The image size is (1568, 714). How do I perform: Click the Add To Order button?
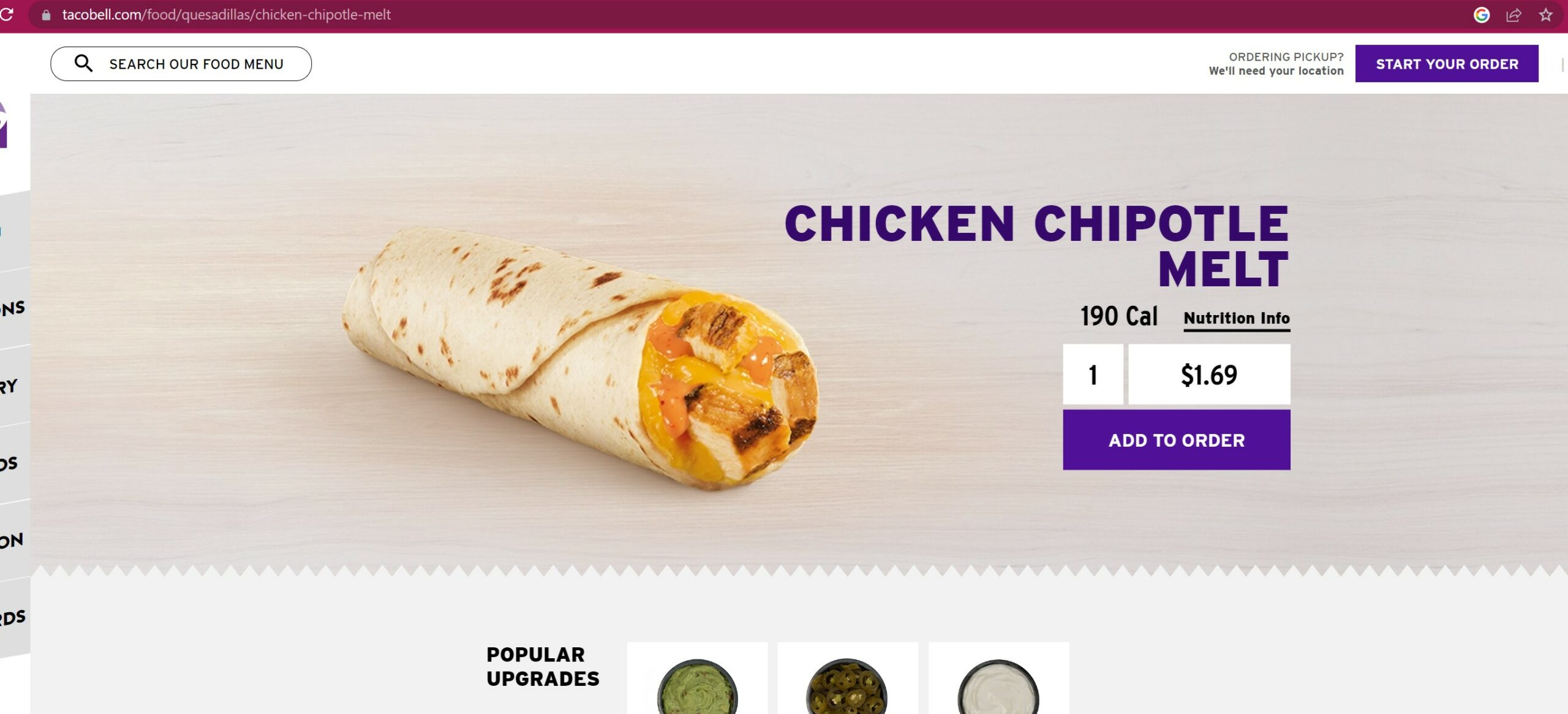(1177, 440)
